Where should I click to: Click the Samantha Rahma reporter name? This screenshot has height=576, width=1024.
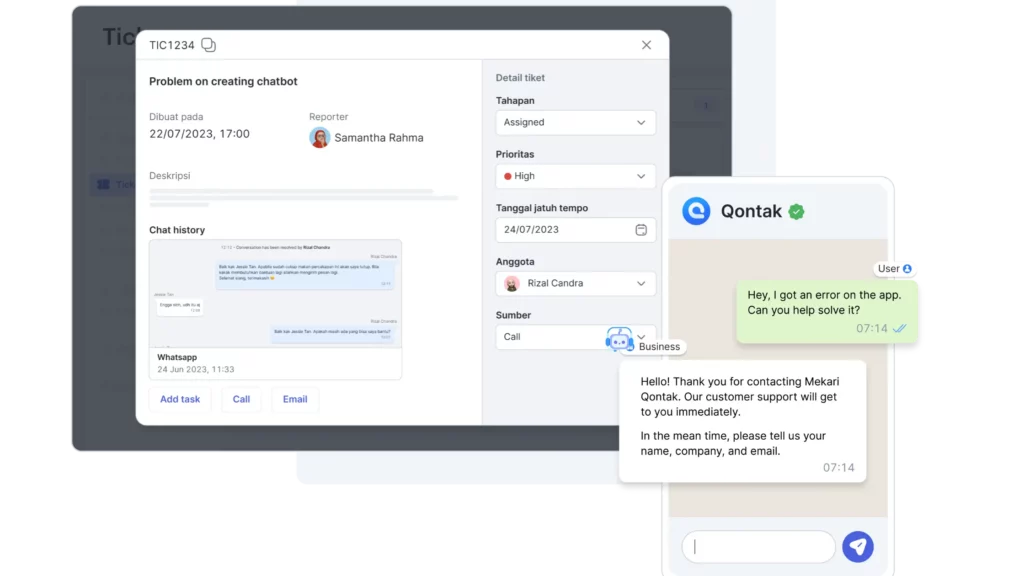379,138
